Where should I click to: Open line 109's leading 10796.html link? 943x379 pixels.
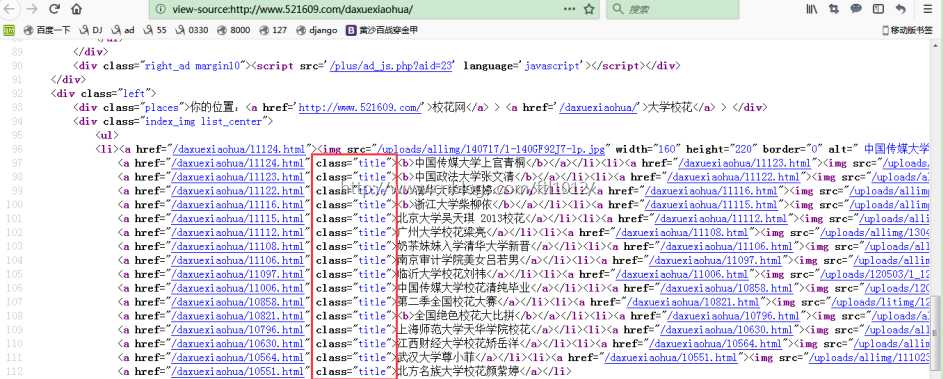click(238, 330)
